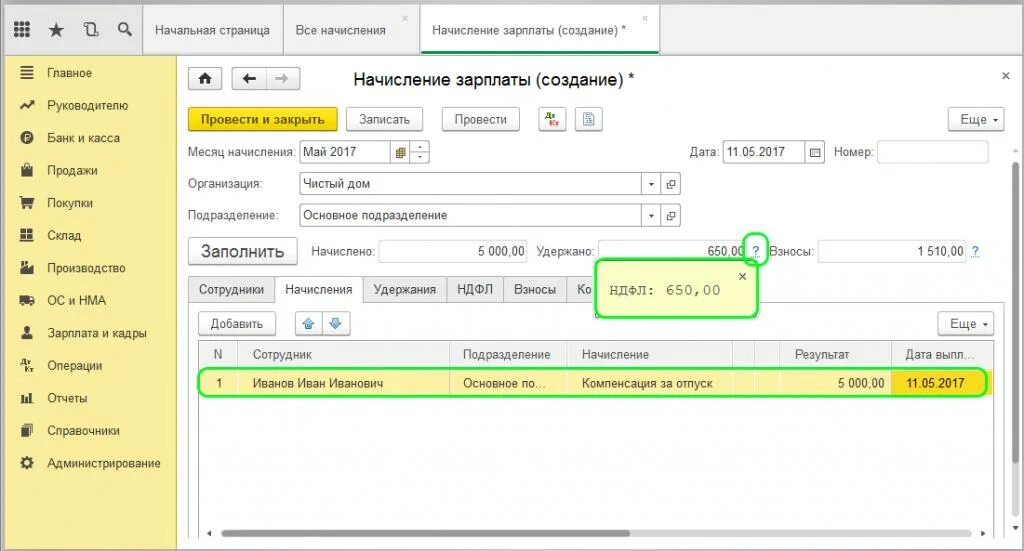
Task: Switch to Взносы tab
Action: click(535, 290)
